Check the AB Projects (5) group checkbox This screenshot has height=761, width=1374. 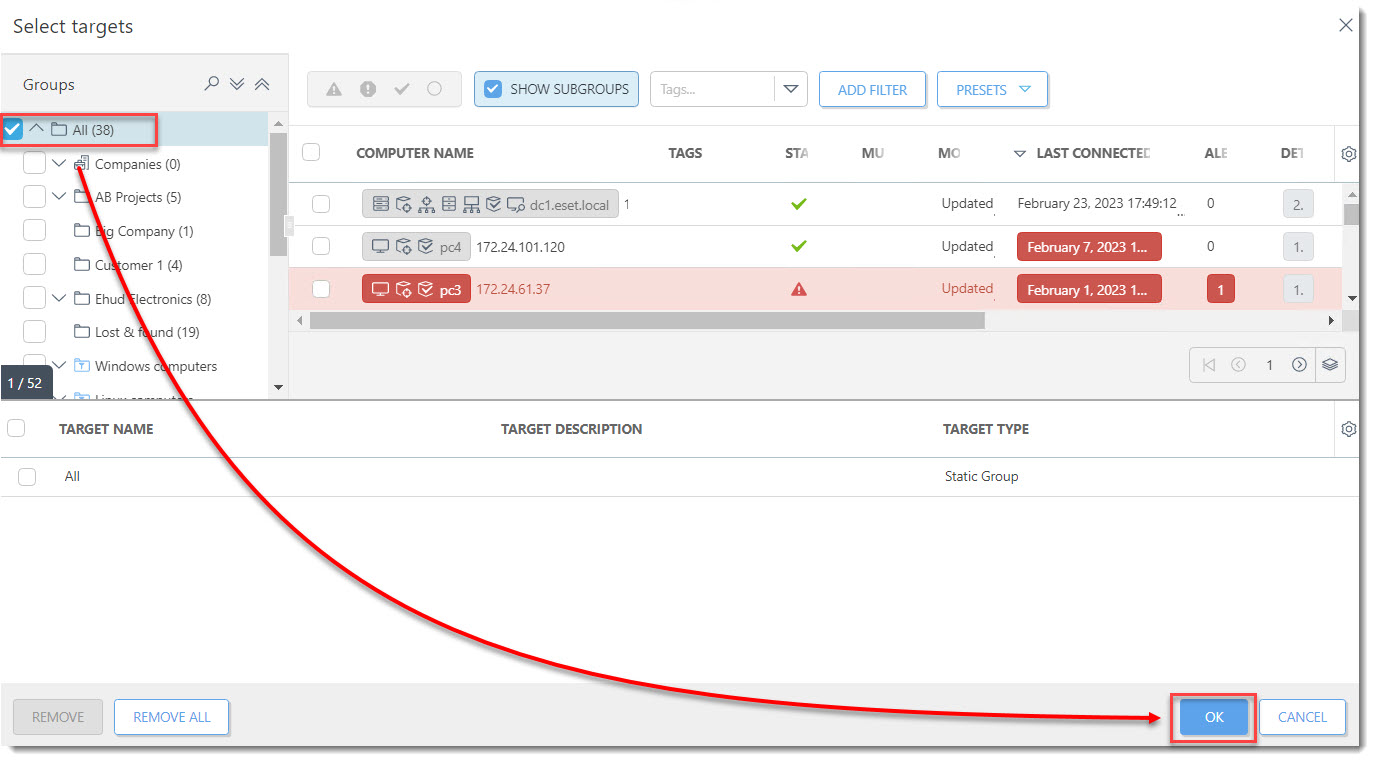coord(34,197)
